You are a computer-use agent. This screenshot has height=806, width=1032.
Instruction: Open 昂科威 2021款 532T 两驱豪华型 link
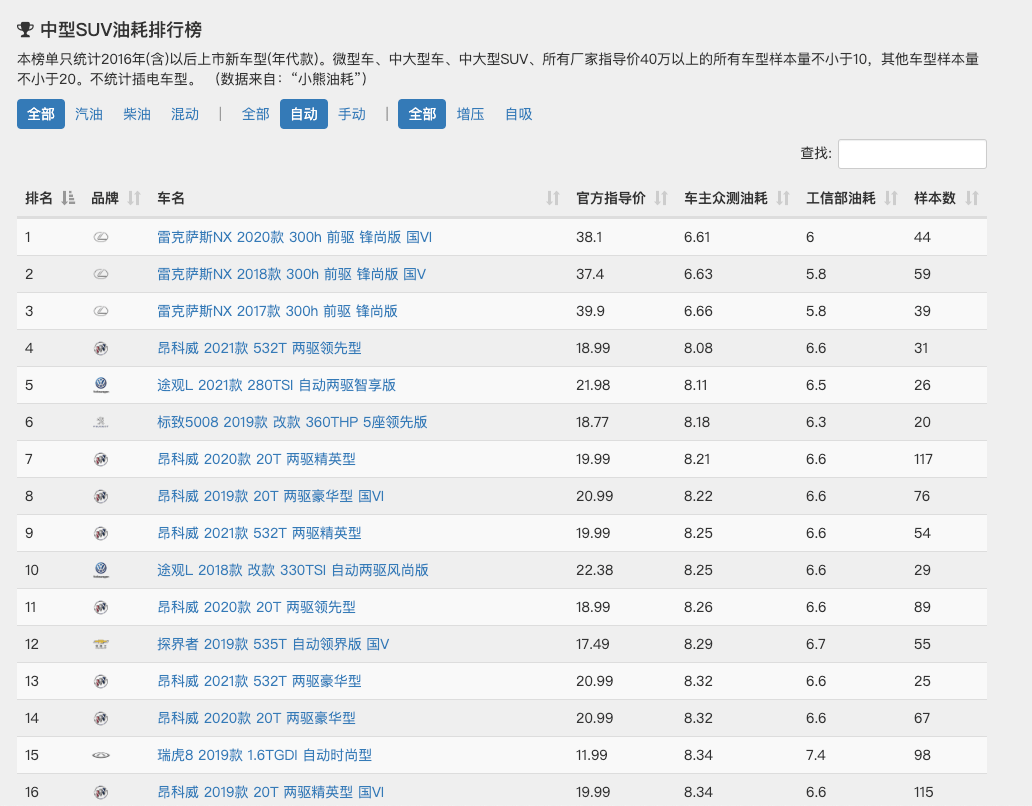[x=259, y=681]
